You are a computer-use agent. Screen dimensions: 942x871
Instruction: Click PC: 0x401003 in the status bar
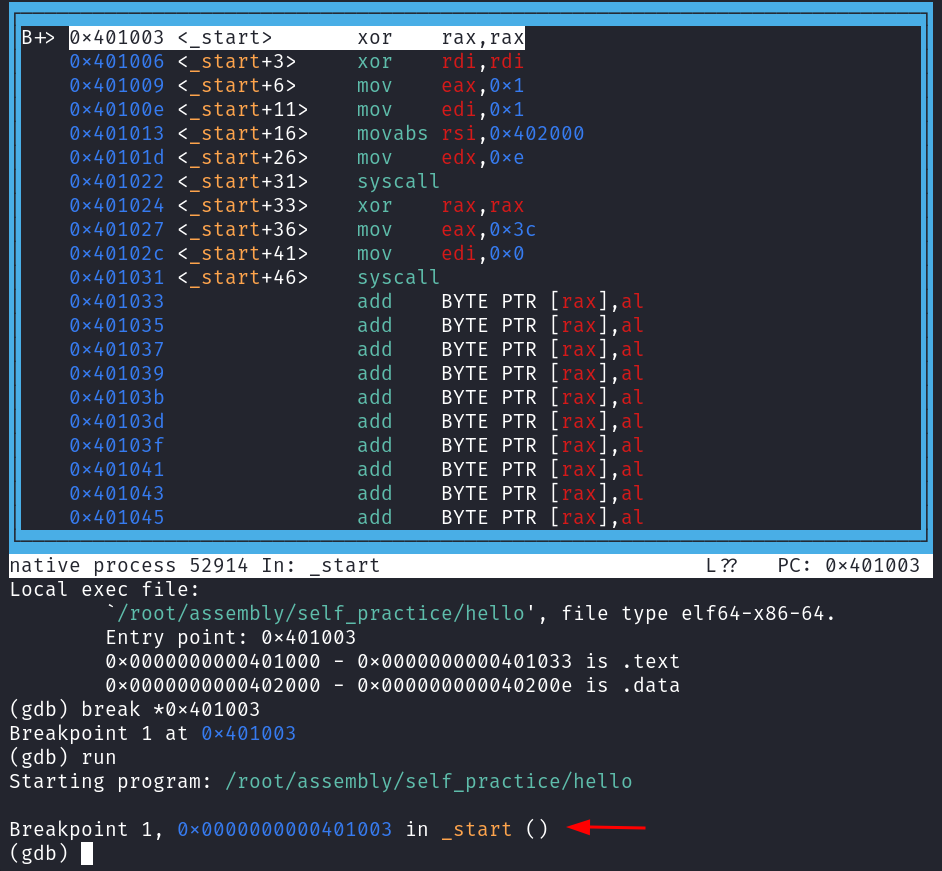pyautogui.click(x=848, y=566)
